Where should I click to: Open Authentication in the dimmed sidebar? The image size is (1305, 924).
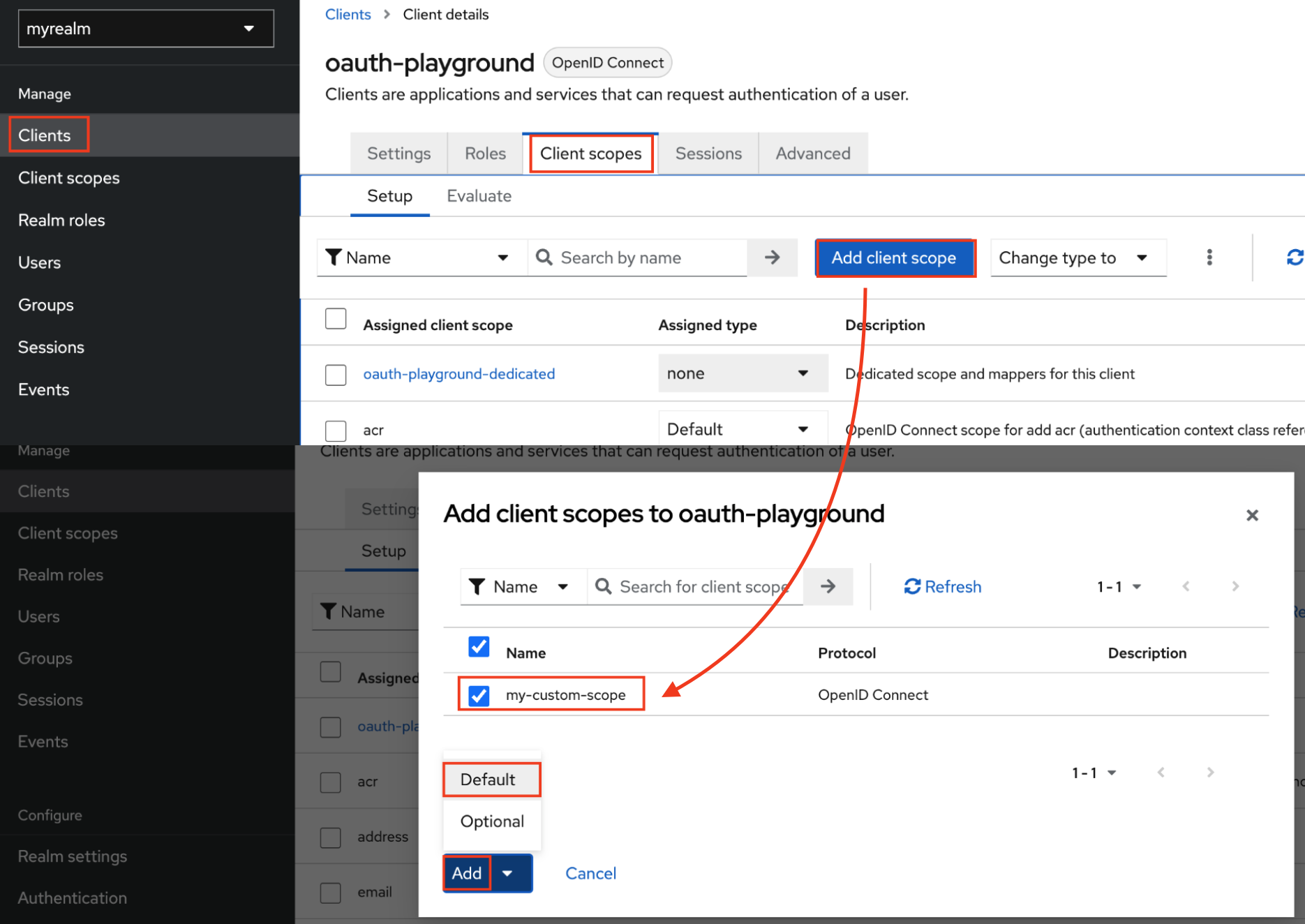(147, 898)
